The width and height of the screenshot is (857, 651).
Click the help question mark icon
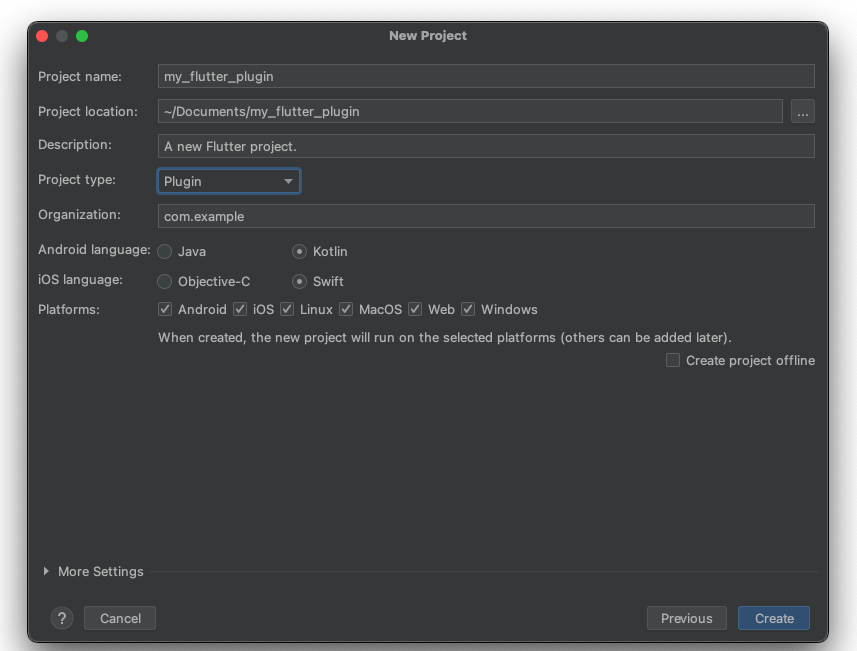61,618
